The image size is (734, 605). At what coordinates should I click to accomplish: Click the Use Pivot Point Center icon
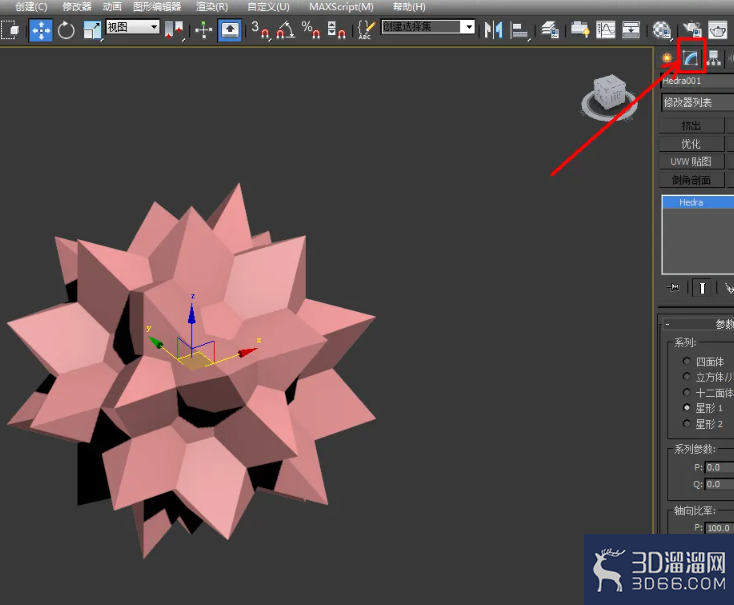pos(174,30)
